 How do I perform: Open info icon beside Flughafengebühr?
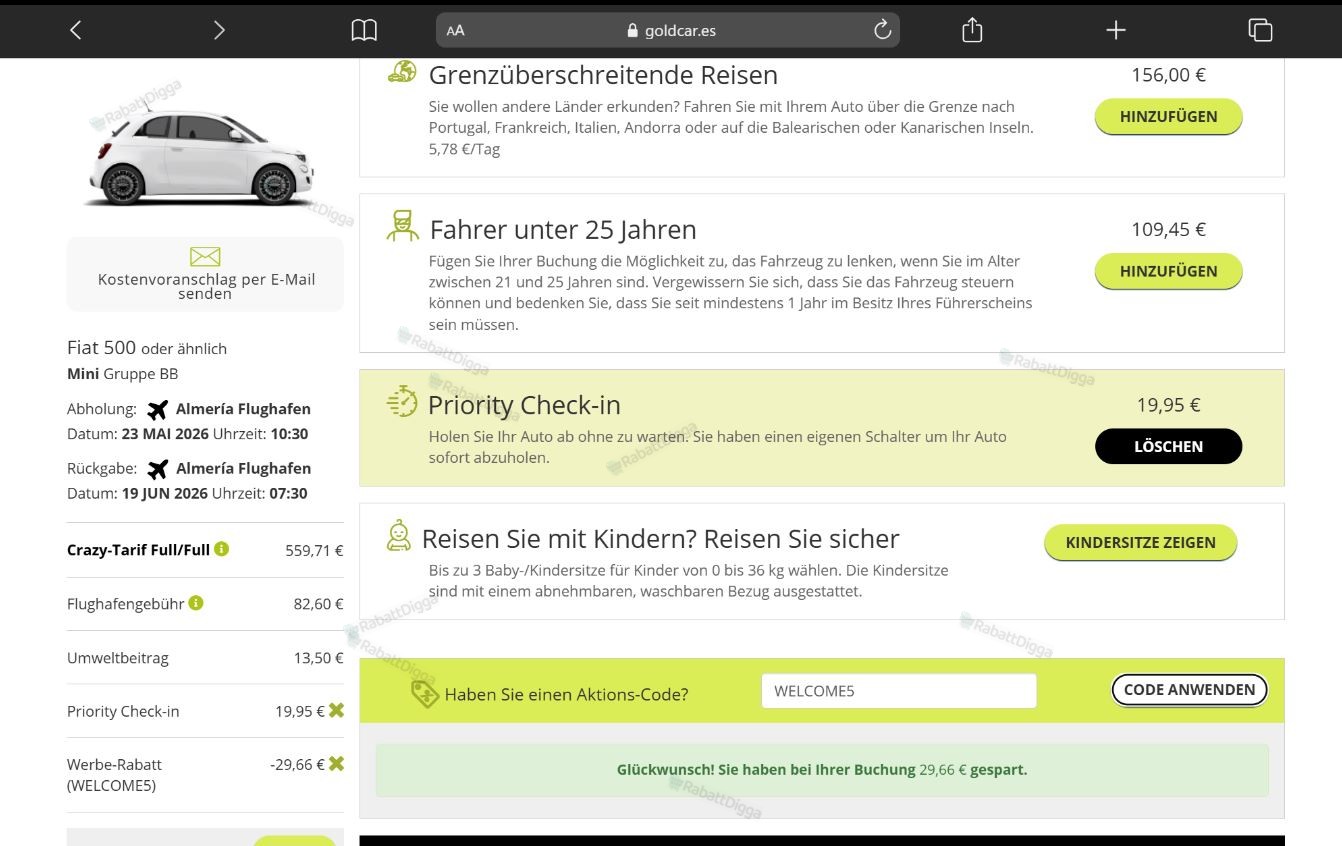[x=196, y=603]
